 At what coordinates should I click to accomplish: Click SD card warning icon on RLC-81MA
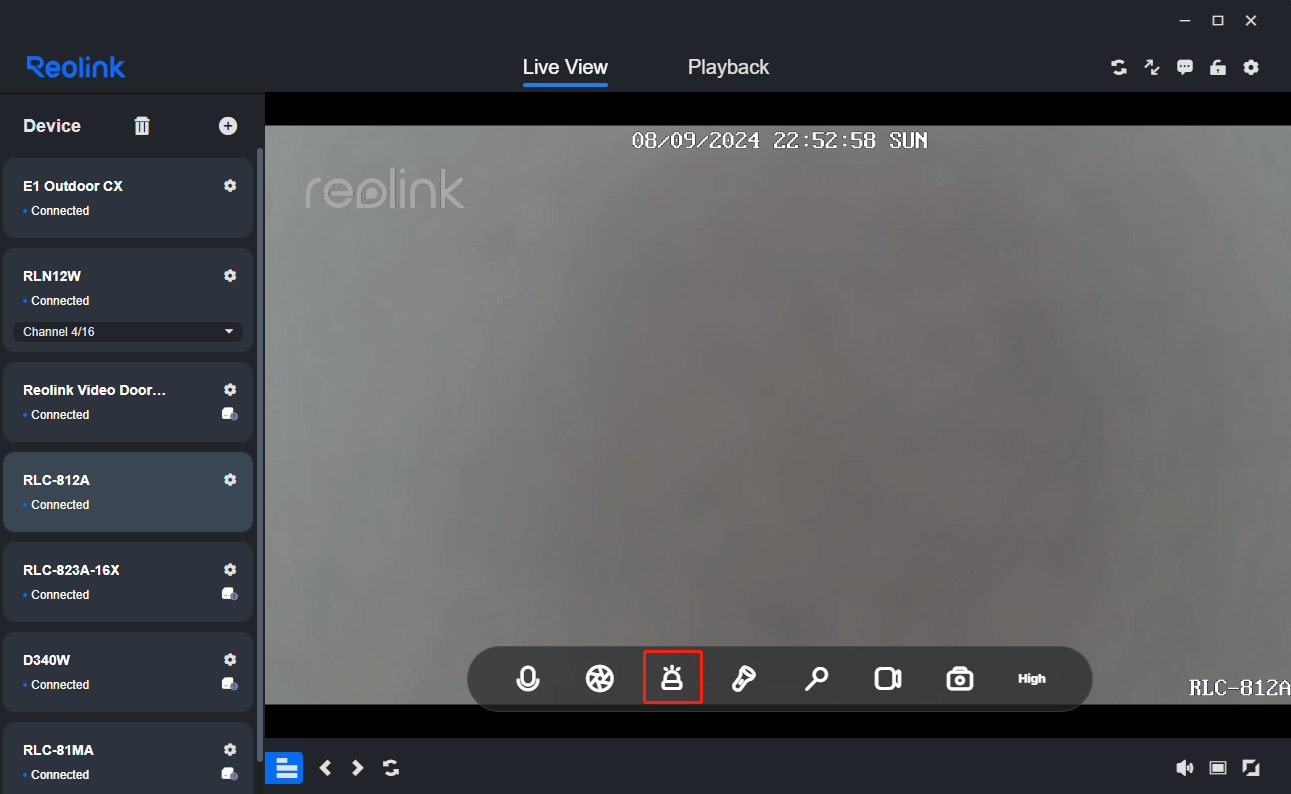[x=230, y=774]
